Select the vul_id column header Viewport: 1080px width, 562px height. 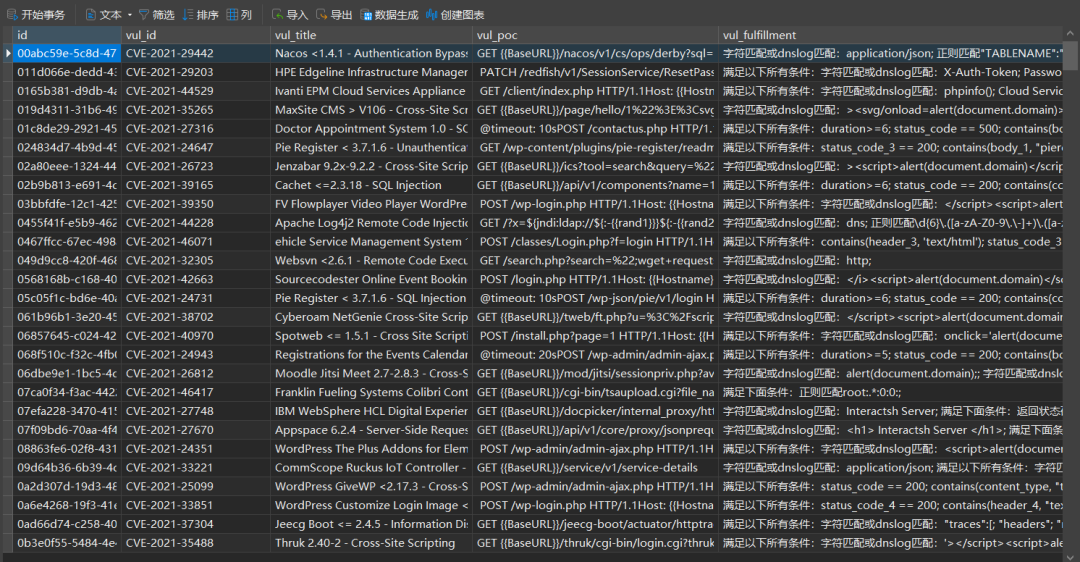pos(196,35)
